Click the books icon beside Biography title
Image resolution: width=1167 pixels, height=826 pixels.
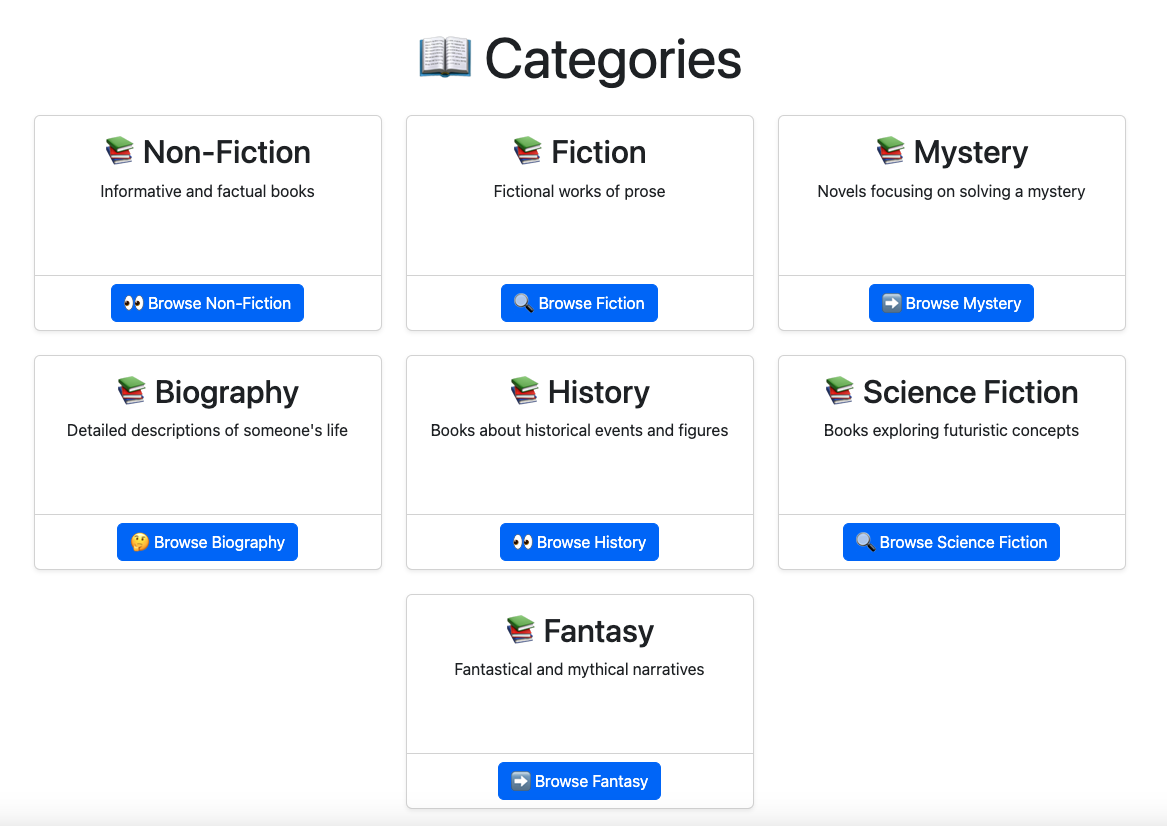132,391
